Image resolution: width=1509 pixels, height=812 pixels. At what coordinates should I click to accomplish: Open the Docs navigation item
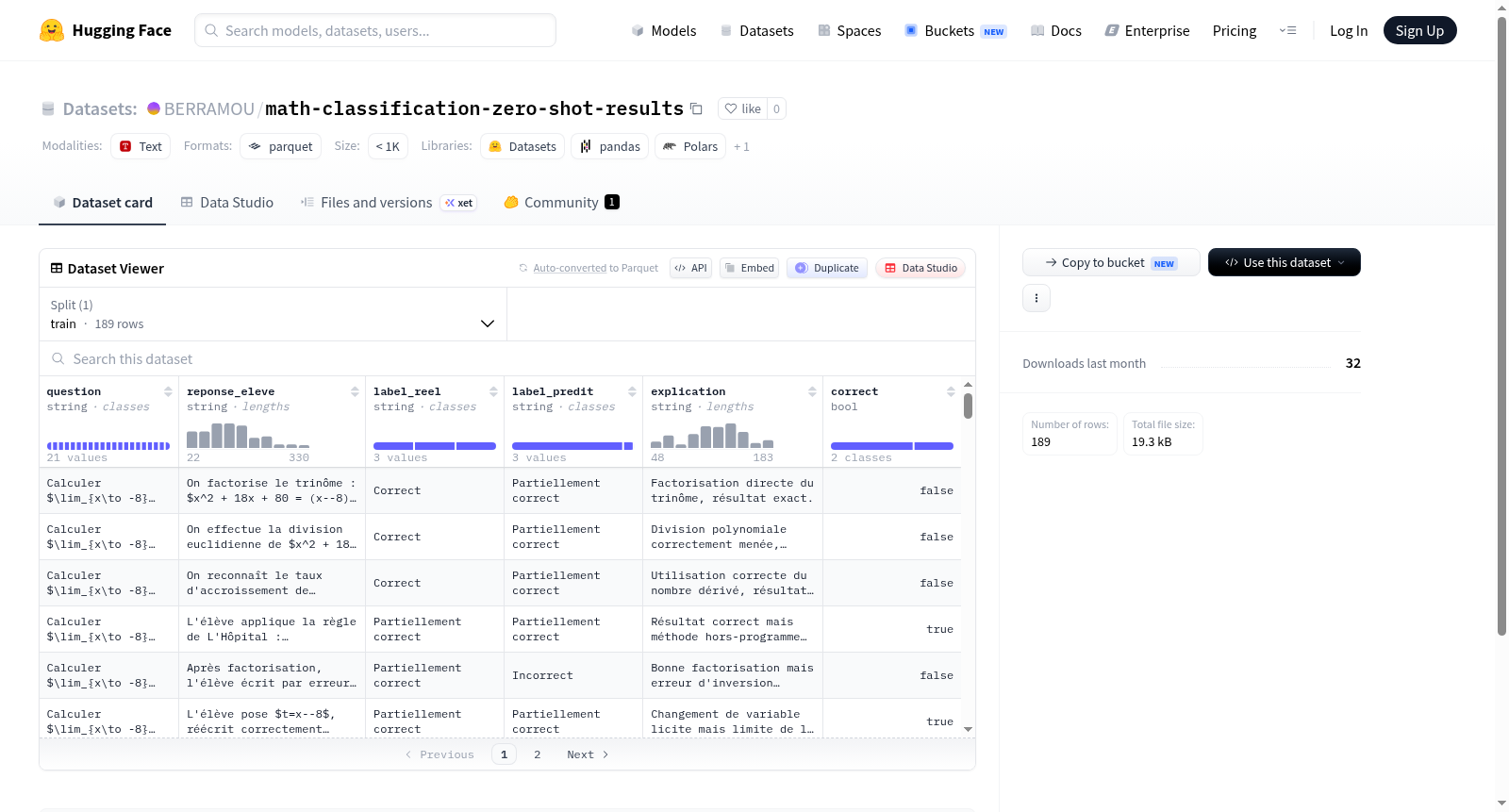coord(1055,31)
